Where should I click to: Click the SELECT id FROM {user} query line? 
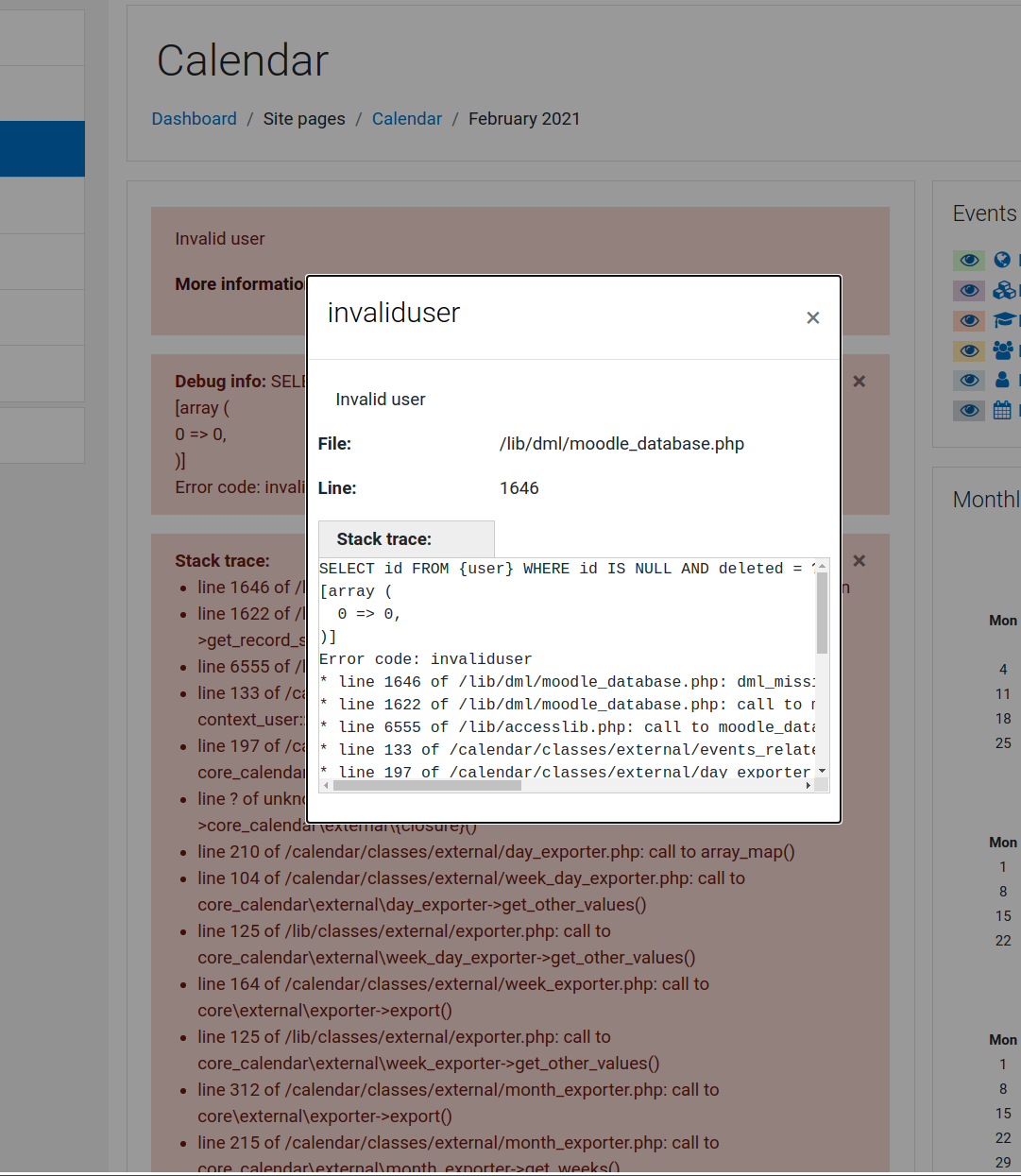567,569
